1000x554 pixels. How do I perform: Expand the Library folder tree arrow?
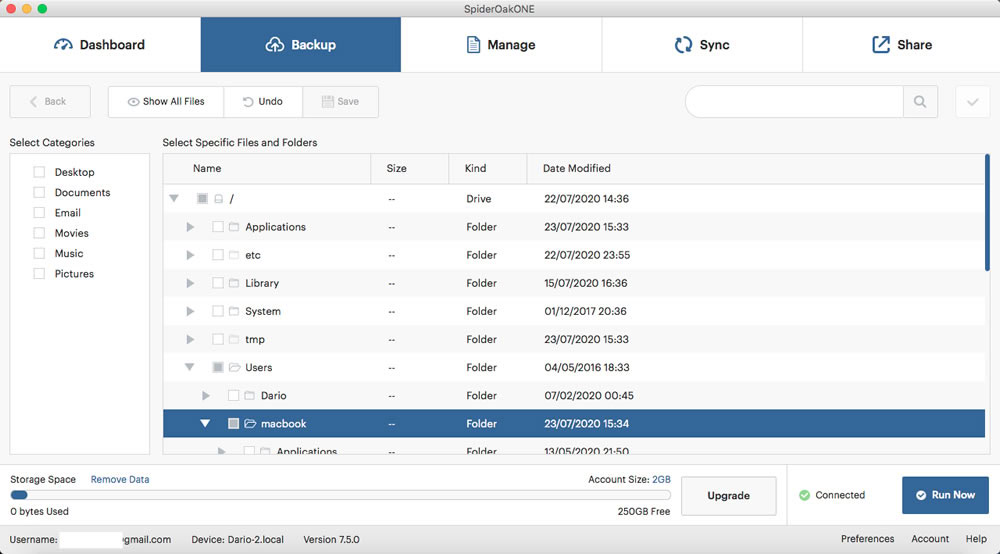coord(190,283)
